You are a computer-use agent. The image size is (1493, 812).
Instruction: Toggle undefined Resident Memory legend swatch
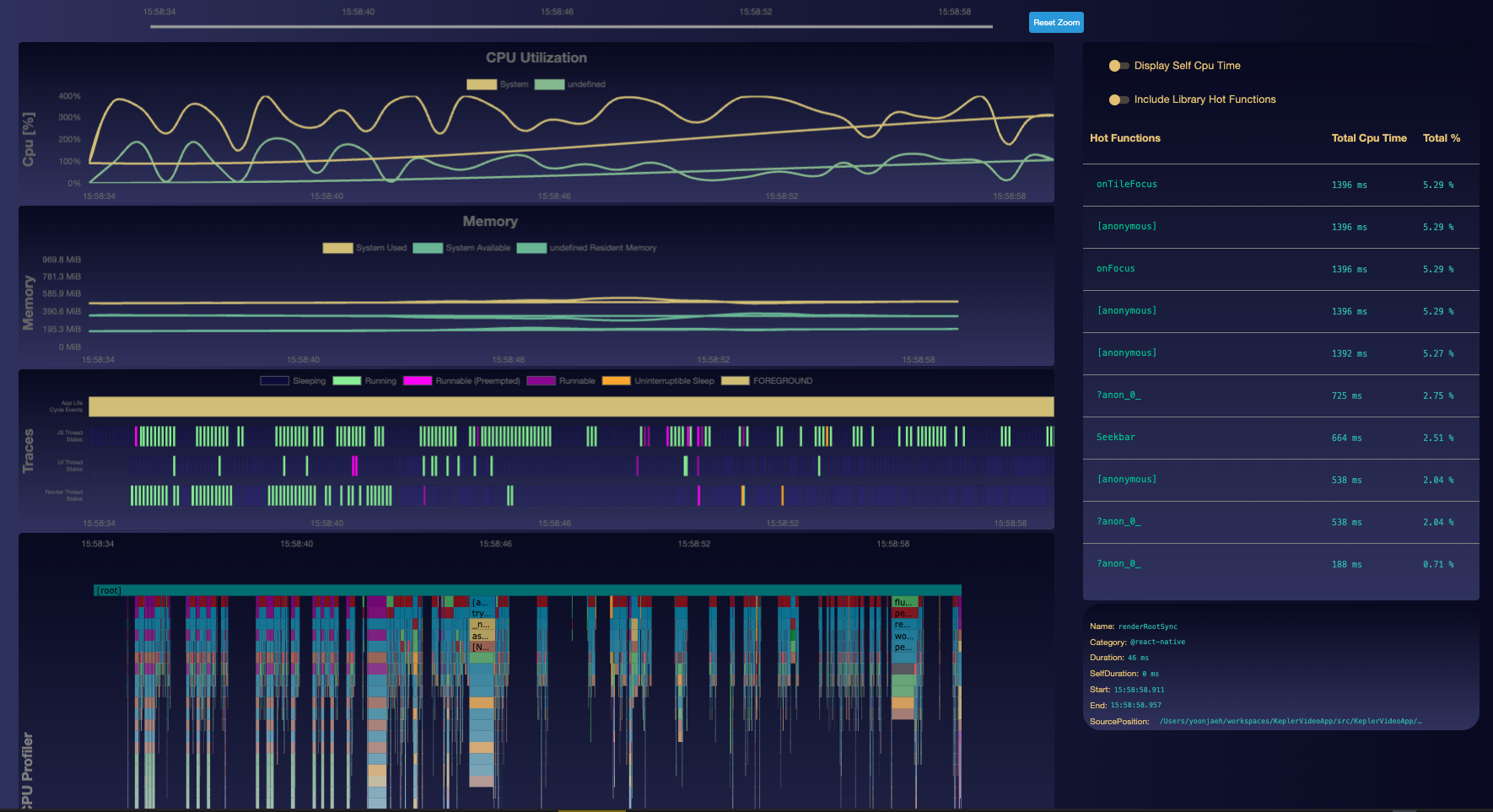[x=531, y=248]
